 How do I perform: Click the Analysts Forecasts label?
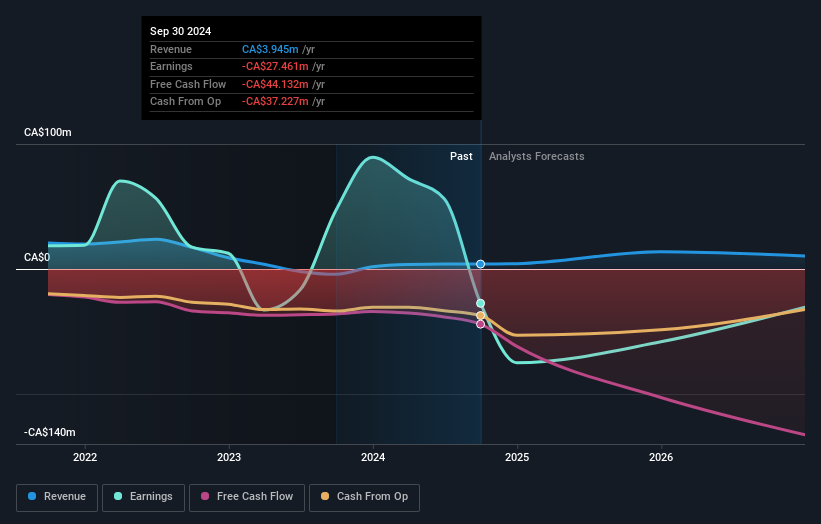coord(537,156)
